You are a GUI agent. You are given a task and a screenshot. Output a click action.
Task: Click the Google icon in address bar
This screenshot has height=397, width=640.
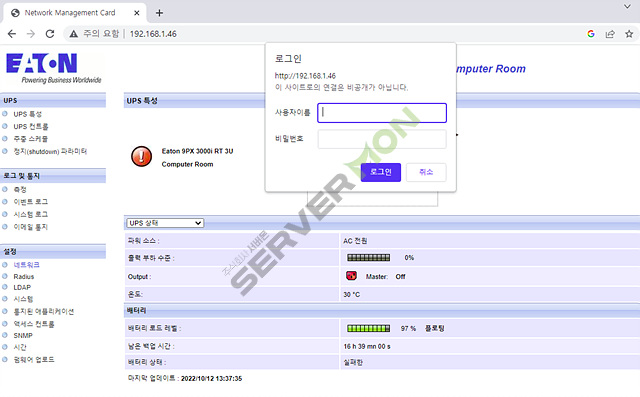coord(591,34)
